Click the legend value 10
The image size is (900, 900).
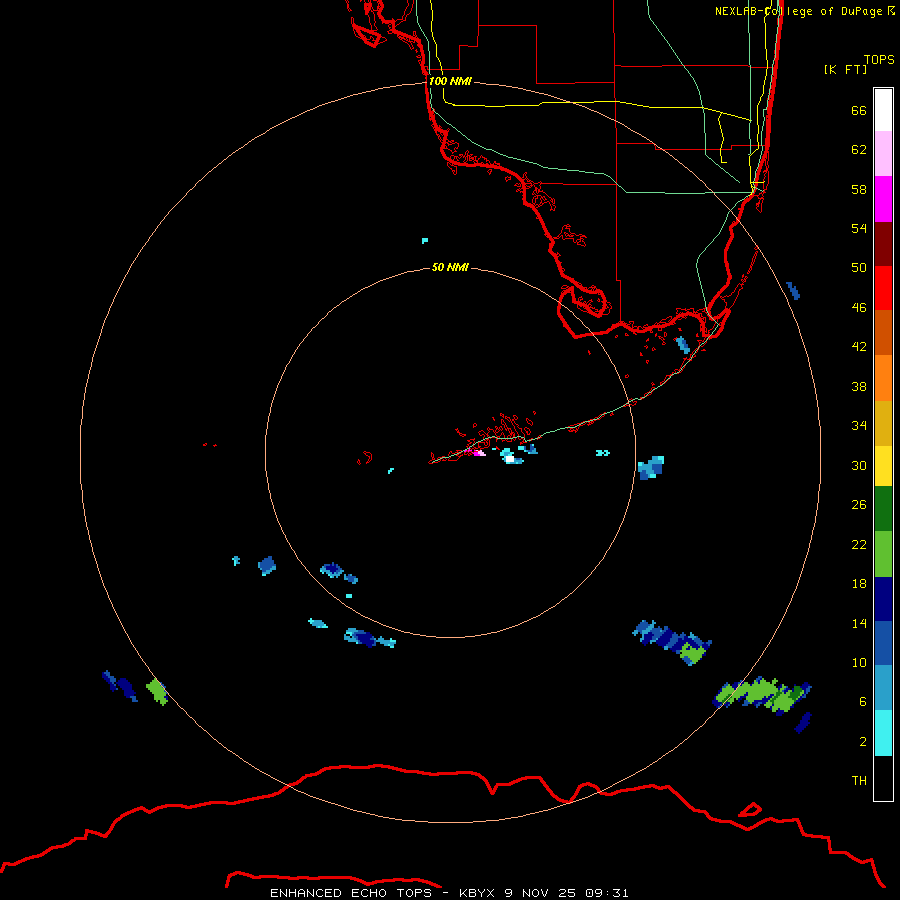pos(859,662)
